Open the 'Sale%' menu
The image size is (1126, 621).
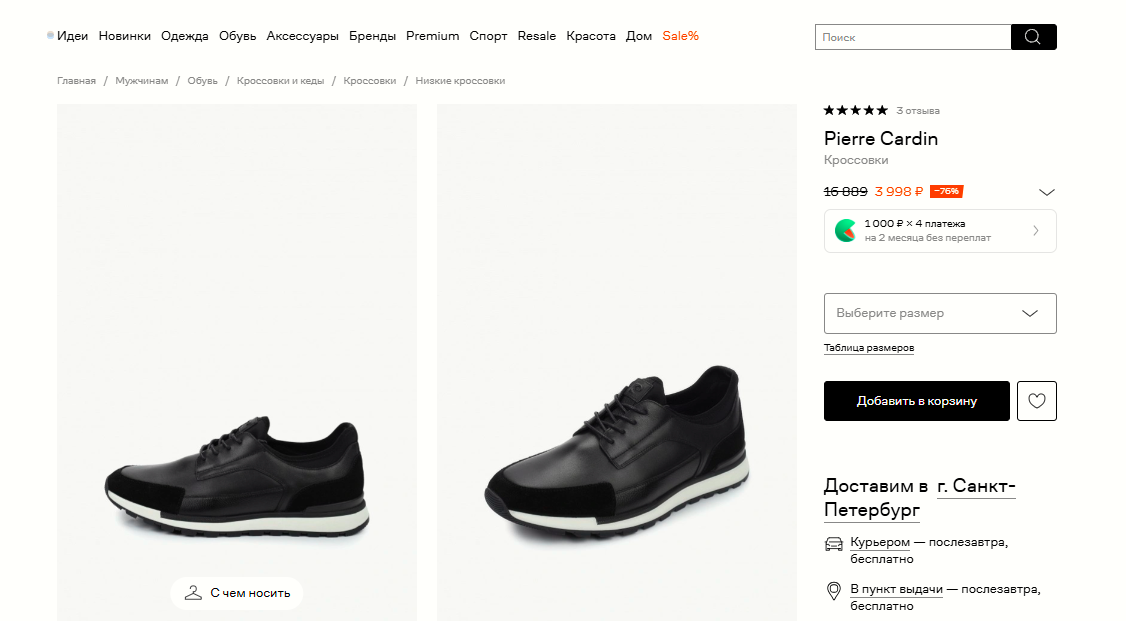click(x=681, y=36)
